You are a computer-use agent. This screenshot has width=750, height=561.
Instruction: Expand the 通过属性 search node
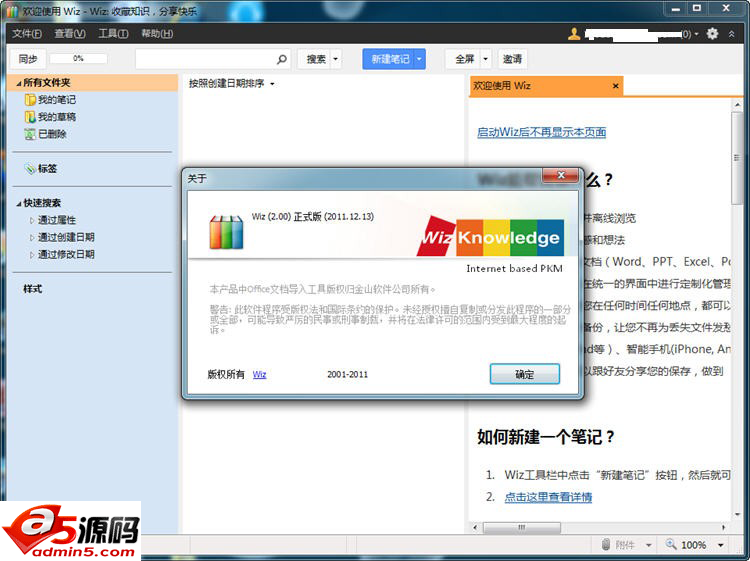click(32, 220)
